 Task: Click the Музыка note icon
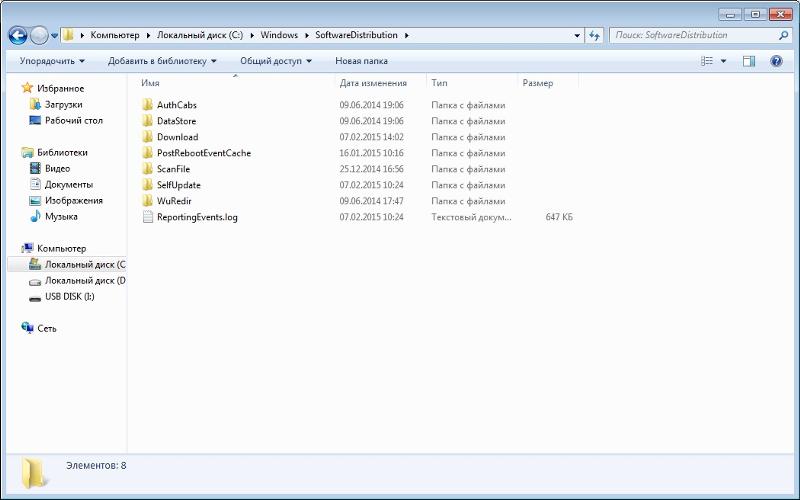click(x=35, y=216)
